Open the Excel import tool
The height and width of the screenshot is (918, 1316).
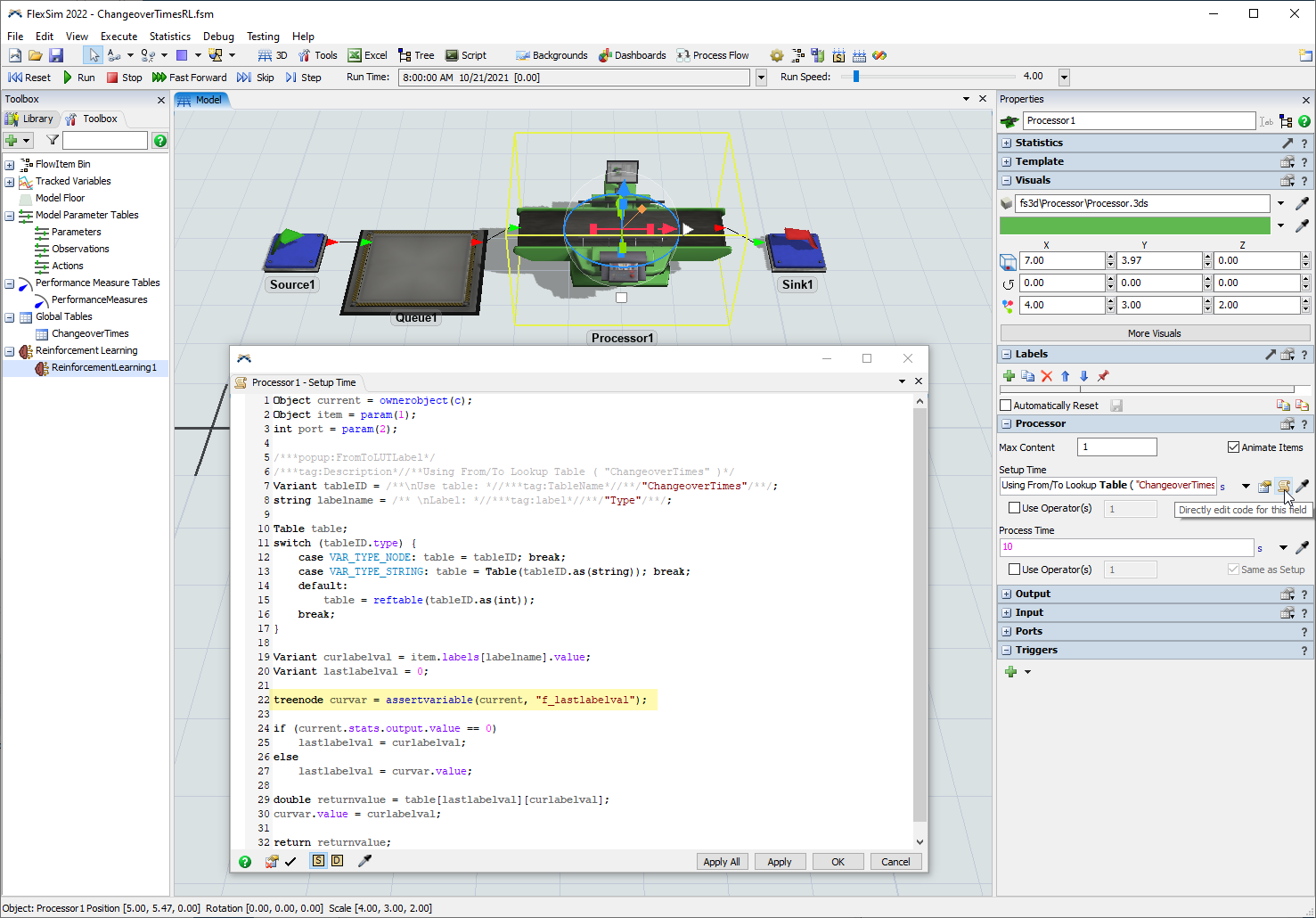[x=367, y=55]
